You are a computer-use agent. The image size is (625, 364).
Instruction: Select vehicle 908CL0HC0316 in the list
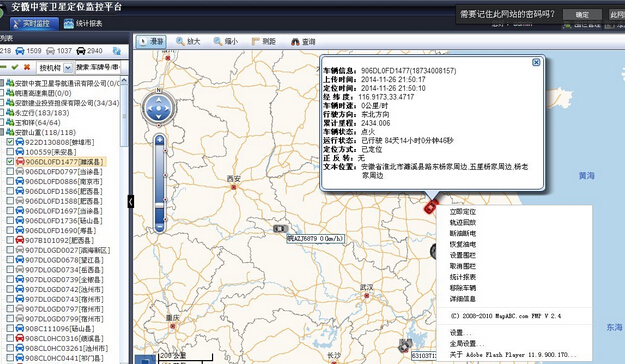(x=64, y=338)
